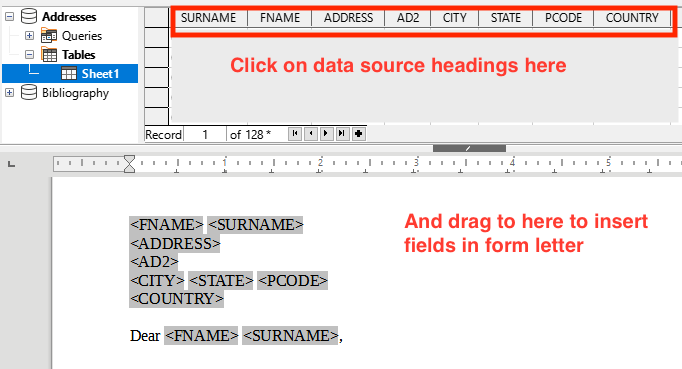Select the Addresses tree label
682x369 pixels.
click(x=69, y=17)
